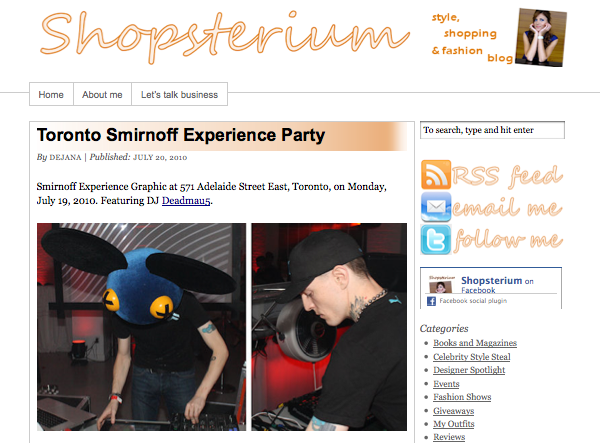Follow the Deadmau5 hyperlink
This screenshot has width=600, height=443.
(x=186, y=201)
